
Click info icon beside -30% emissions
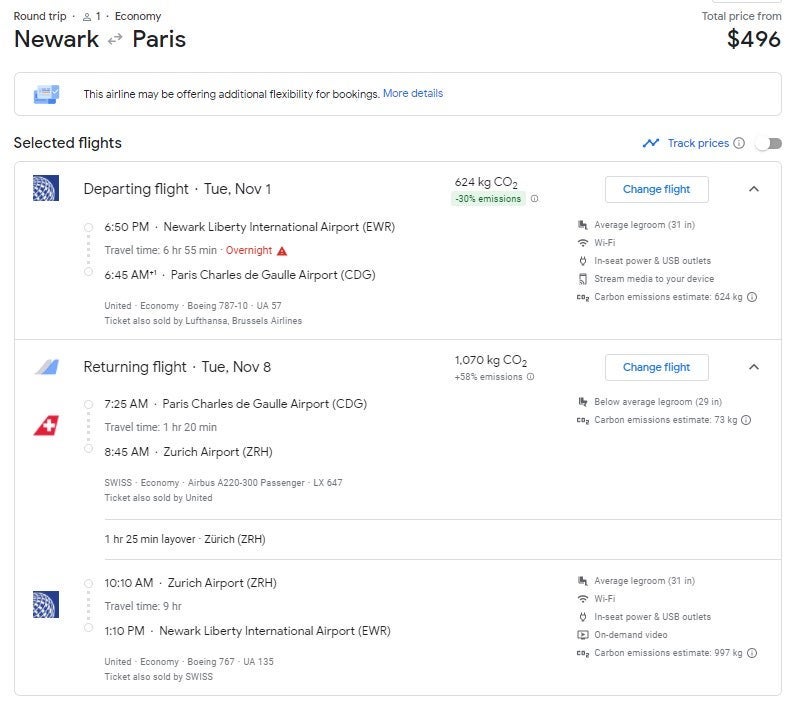[534, 199]
